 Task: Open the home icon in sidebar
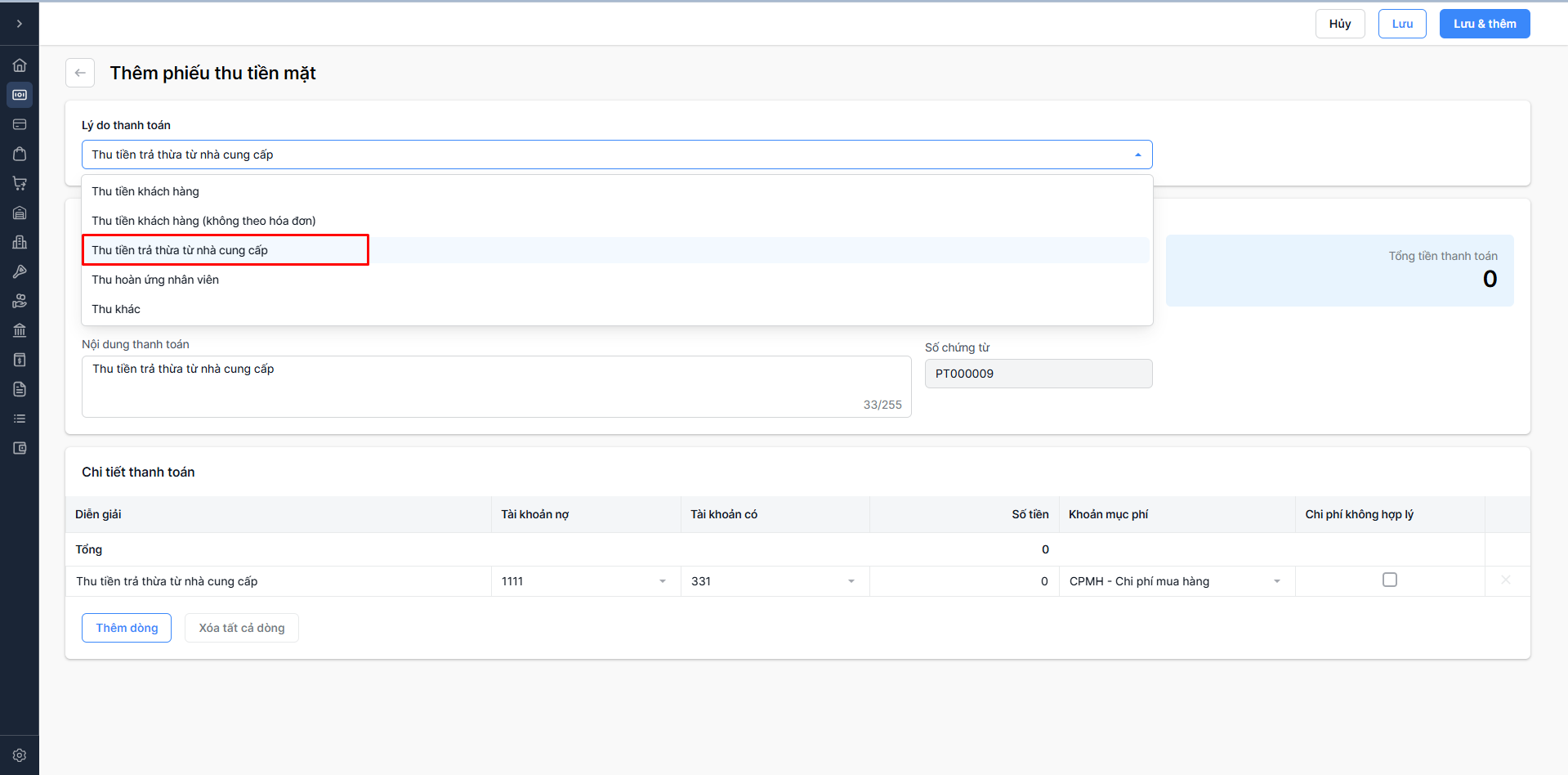point(20,65)
